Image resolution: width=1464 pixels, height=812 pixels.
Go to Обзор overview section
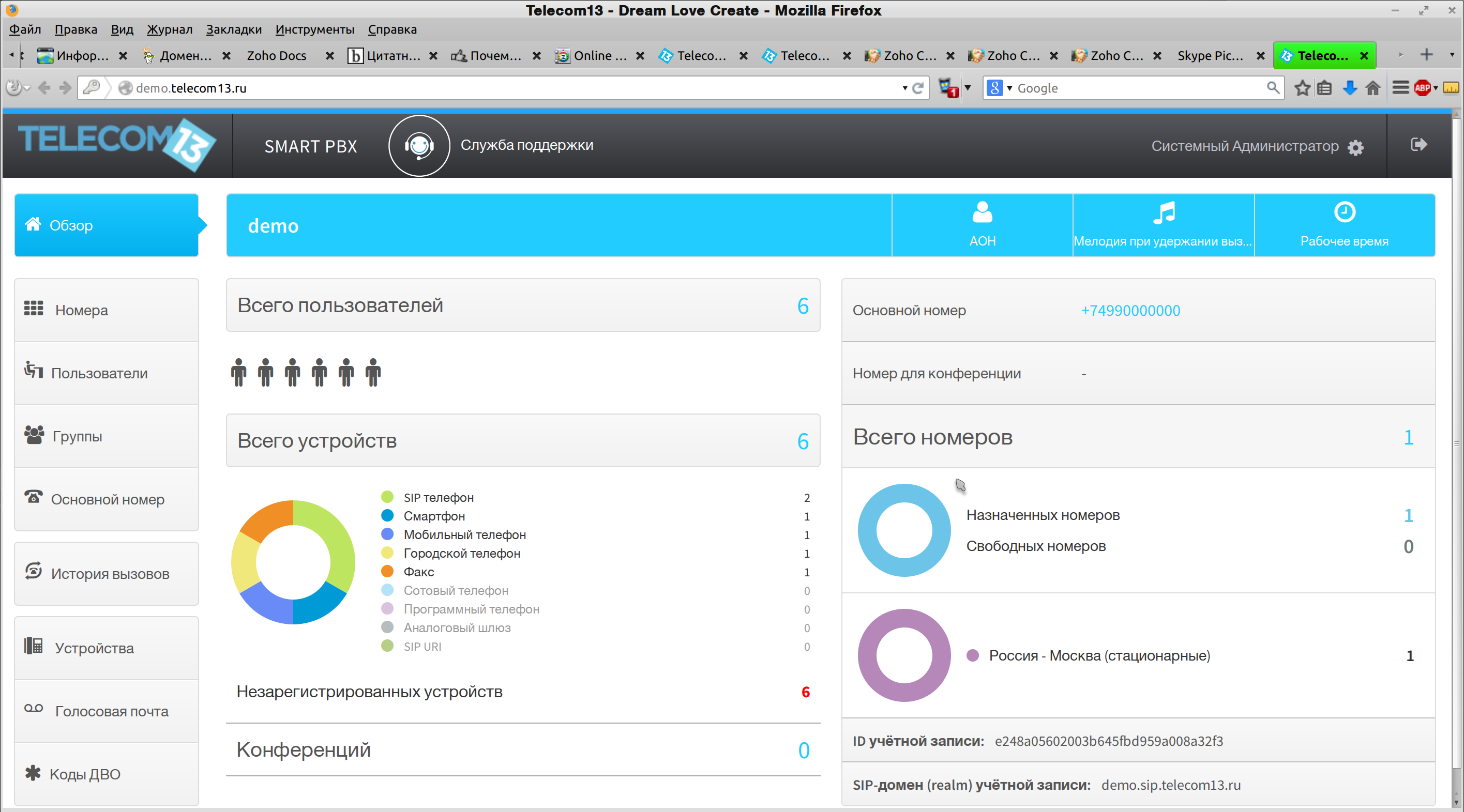pyautogui.click(x=107, y=225)
